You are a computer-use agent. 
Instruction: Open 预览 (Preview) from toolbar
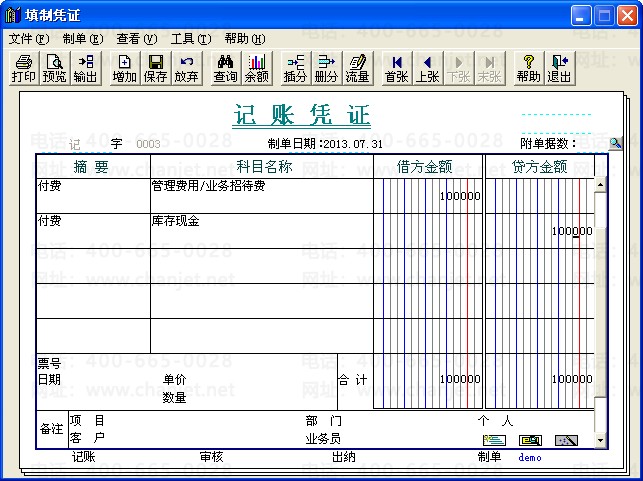coord(55,68)
